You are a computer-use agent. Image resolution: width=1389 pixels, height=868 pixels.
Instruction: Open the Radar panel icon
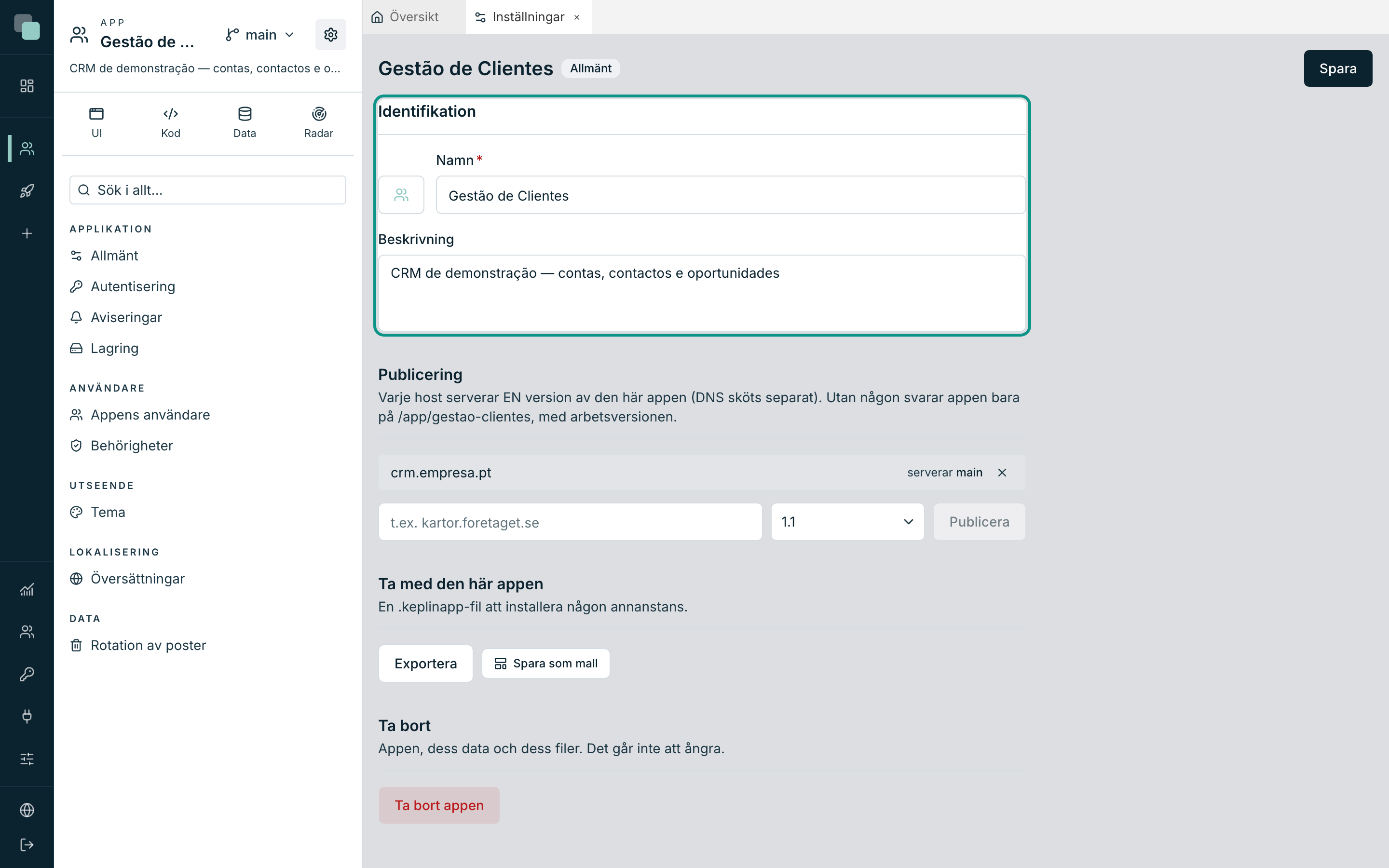[318, 114]
